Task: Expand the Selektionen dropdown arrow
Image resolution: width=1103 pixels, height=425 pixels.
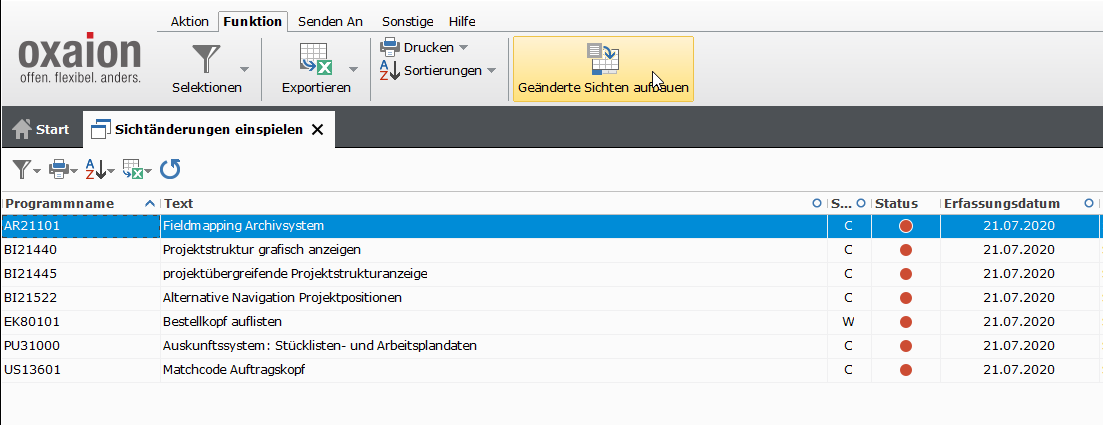Action: point(245,69)
